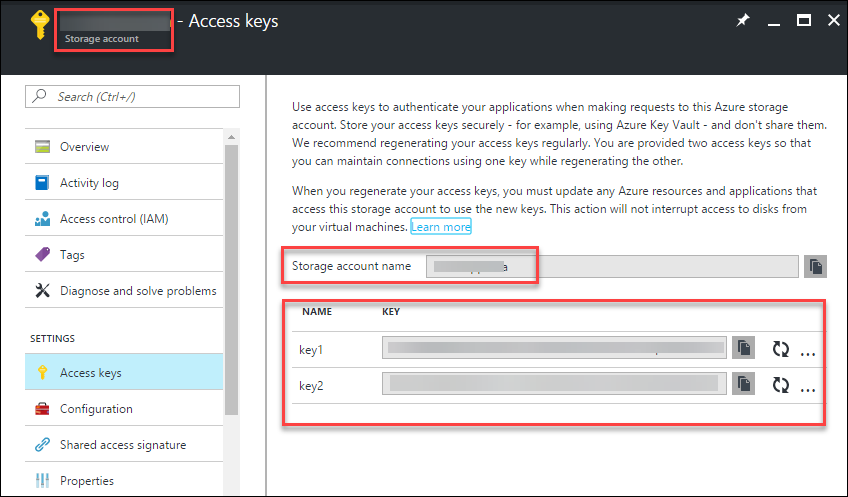Click the KEY column header
The height and width of the screenshot is (497, 848).
pos(391,312)
